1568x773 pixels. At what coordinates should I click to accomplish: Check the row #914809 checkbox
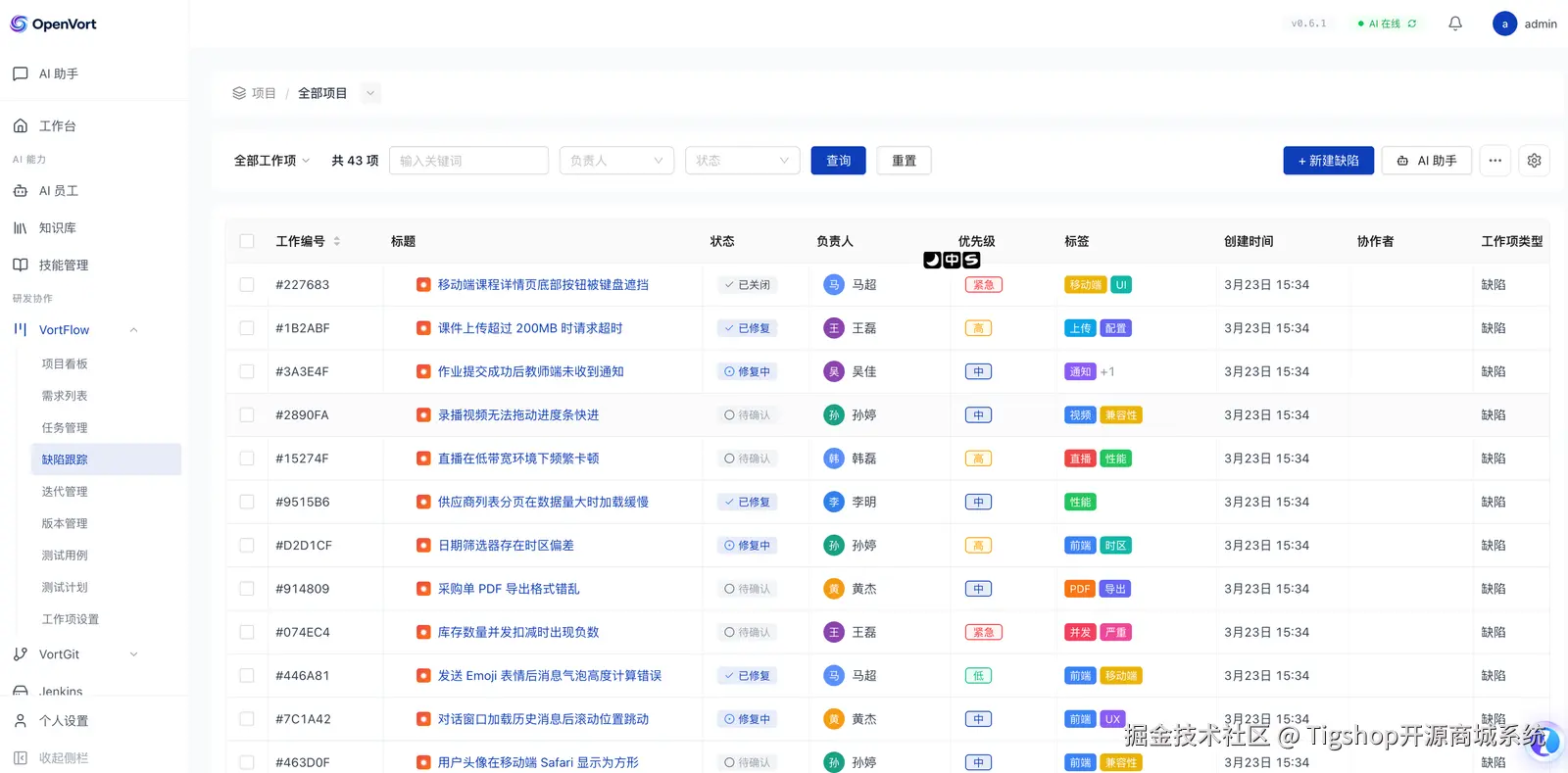pyautogui.click(x=247, y=589)
